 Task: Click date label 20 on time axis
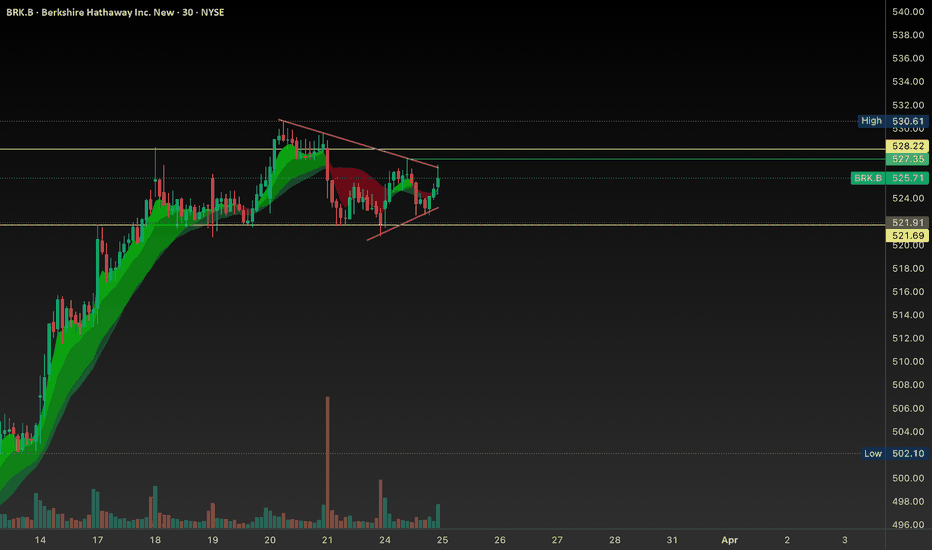[270, 540]
